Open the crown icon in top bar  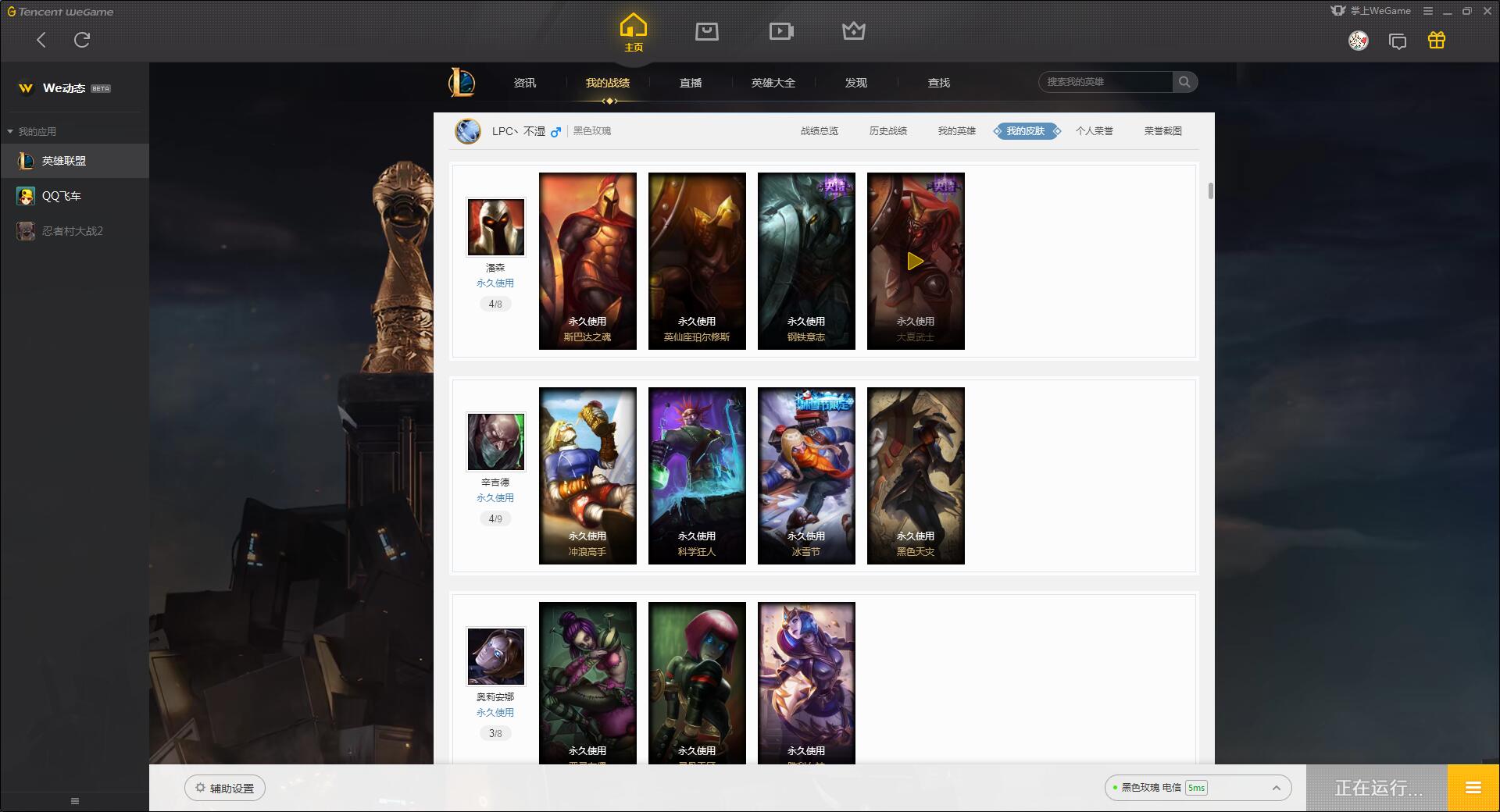coord(854,31)
